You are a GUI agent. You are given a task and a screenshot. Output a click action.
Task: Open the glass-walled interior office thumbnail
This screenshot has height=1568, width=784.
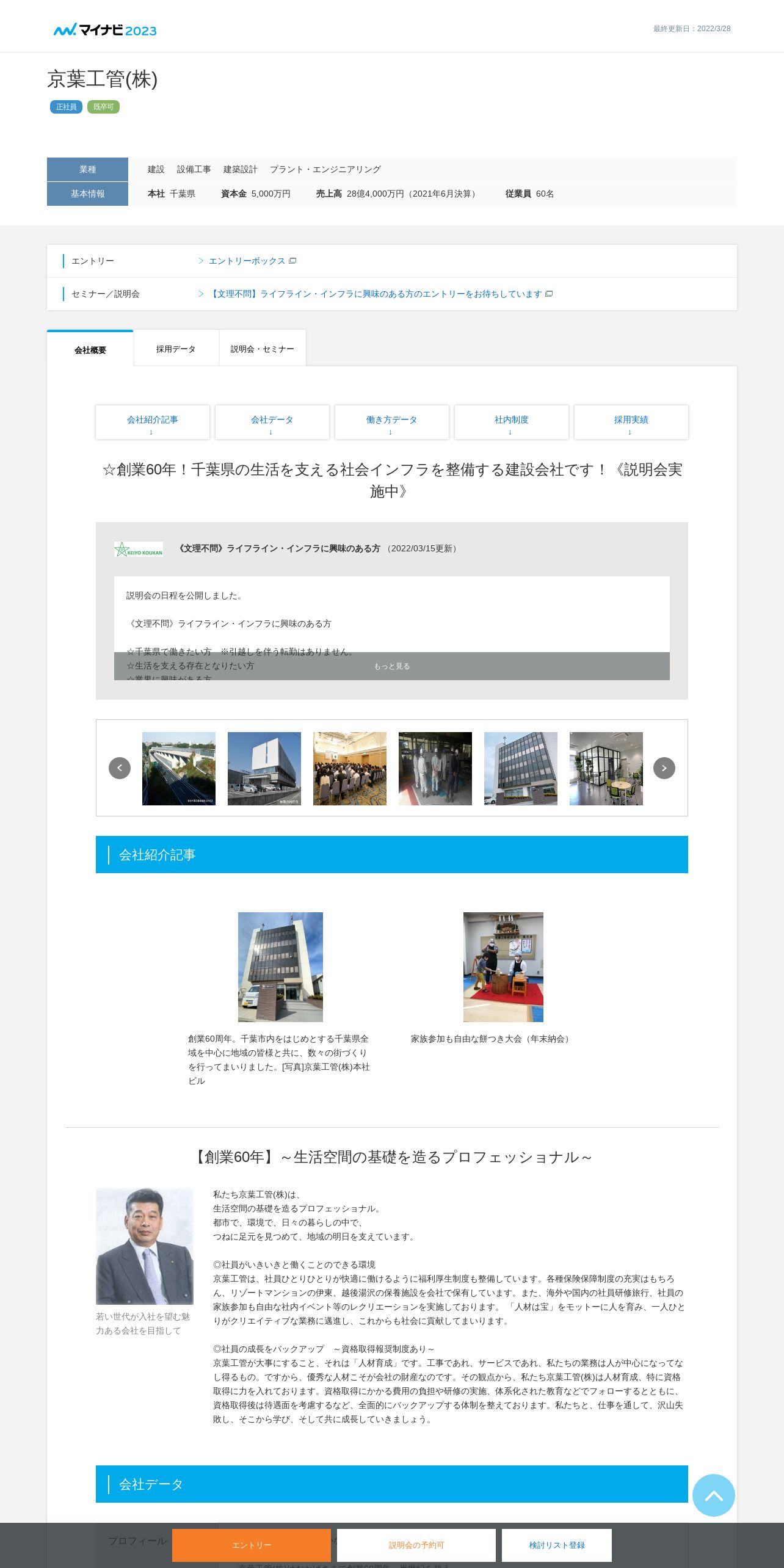coord(606,769)
